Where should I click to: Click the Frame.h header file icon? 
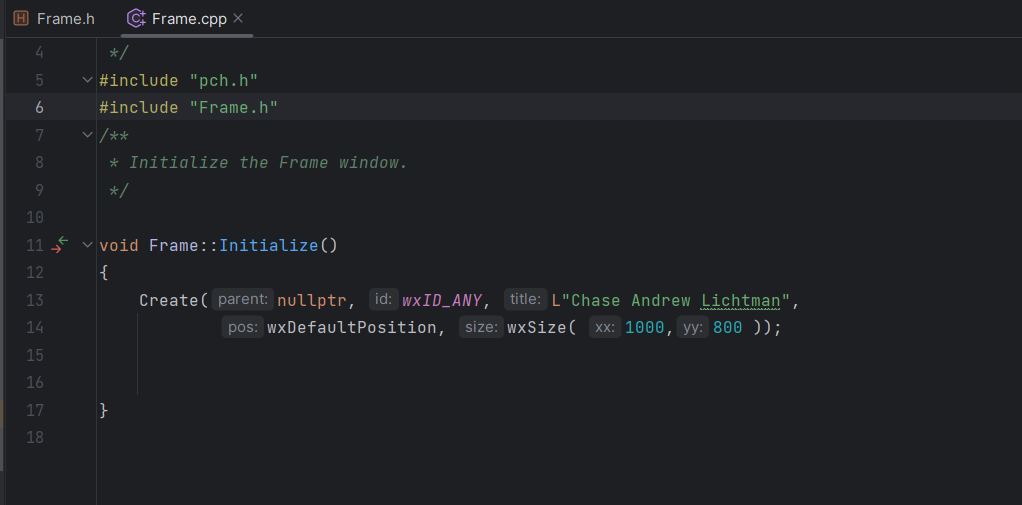coord(21,19)
